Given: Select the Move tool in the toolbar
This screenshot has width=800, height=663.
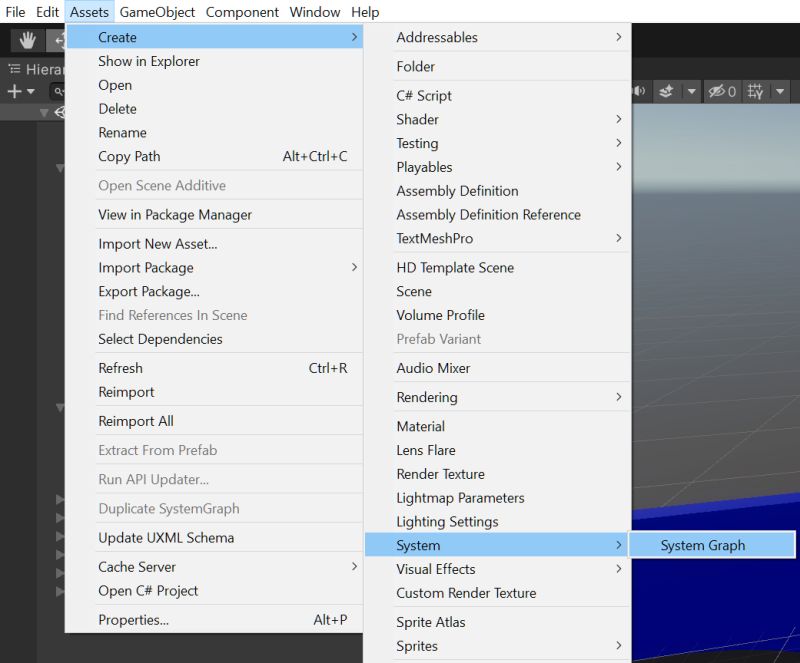Looking at the screenshot, I should 60,41.
